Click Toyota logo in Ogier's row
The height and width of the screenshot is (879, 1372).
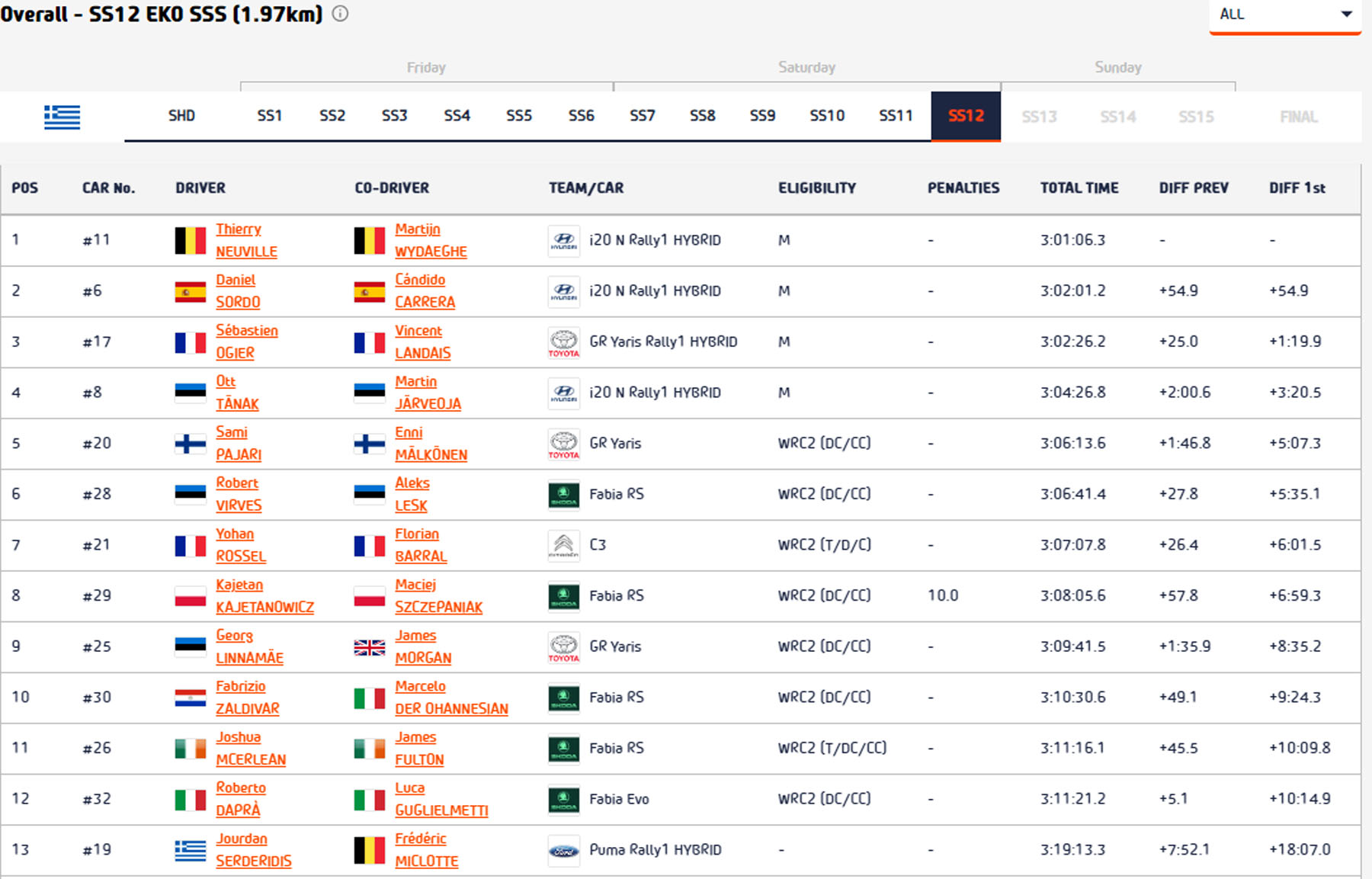click(564, 342)
